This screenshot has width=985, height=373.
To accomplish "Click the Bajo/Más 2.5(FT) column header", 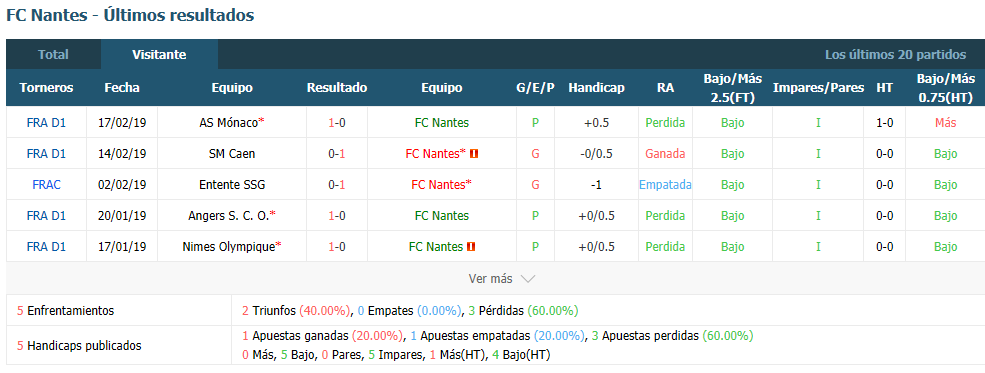I will click(732, 88).
